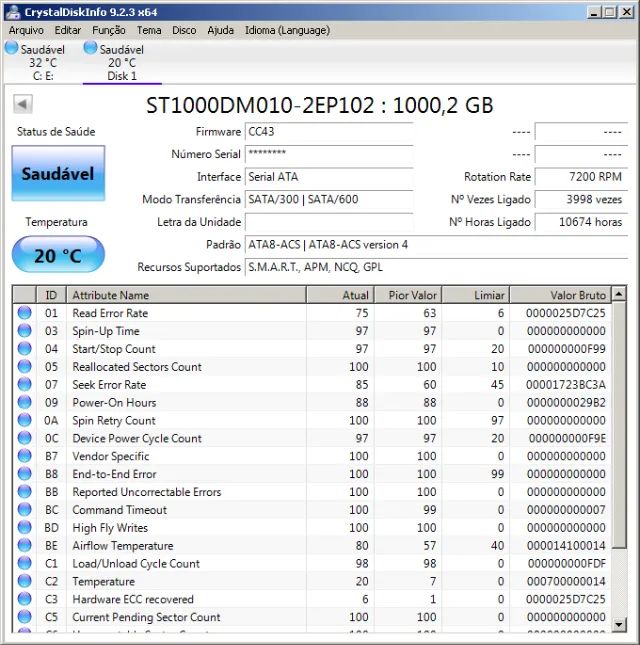Click the scroll up arrow of attribute list
The width and height of the screenshot is (640, 645).
619,294
